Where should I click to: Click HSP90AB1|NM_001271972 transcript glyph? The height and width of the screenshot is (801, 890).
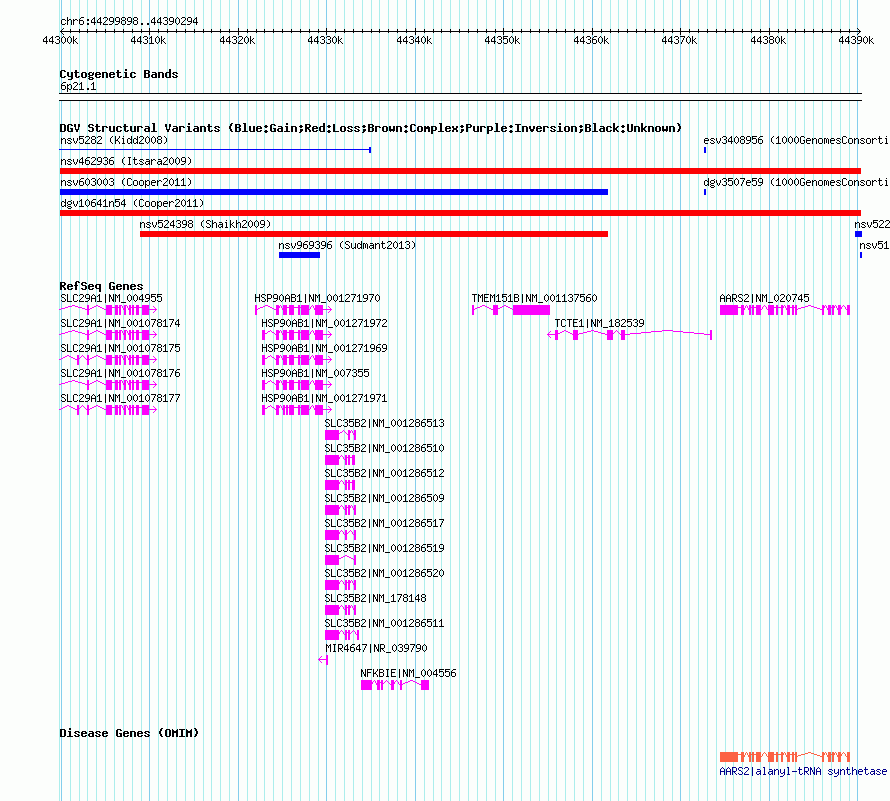click(x=297, y=335)
